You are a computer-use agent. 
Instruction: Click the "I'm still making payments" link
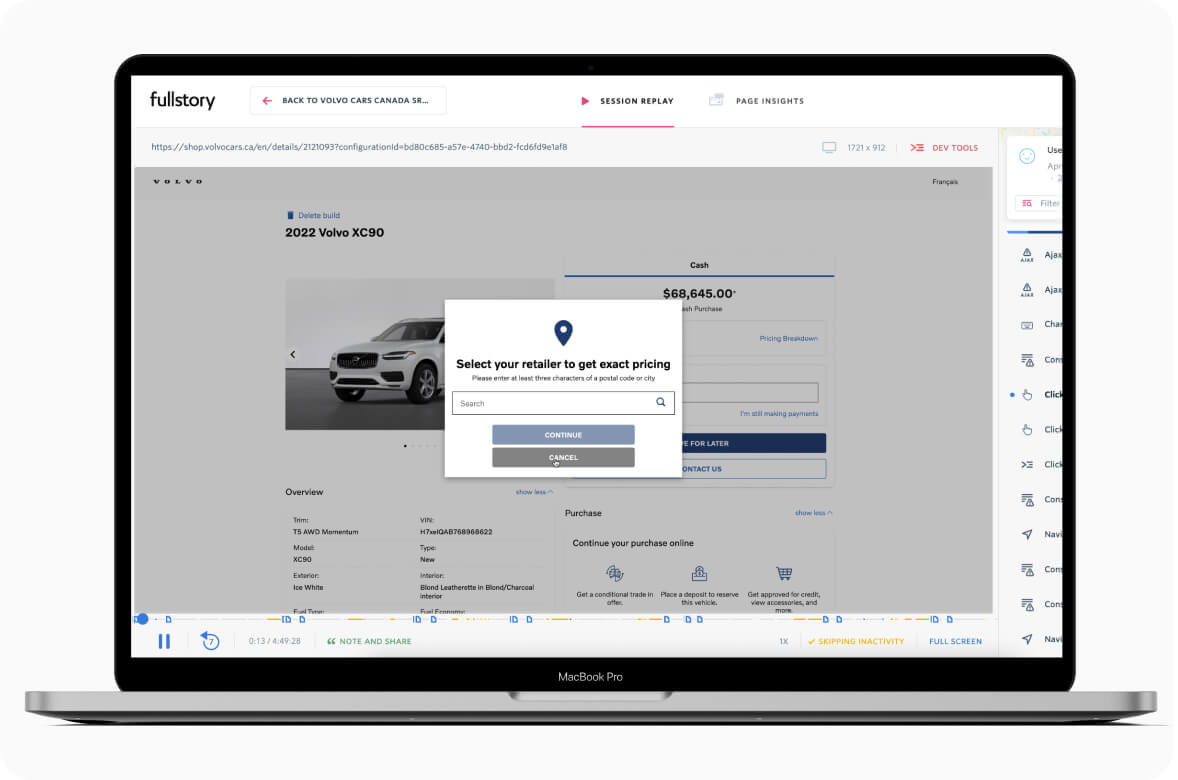coord(779,414)
